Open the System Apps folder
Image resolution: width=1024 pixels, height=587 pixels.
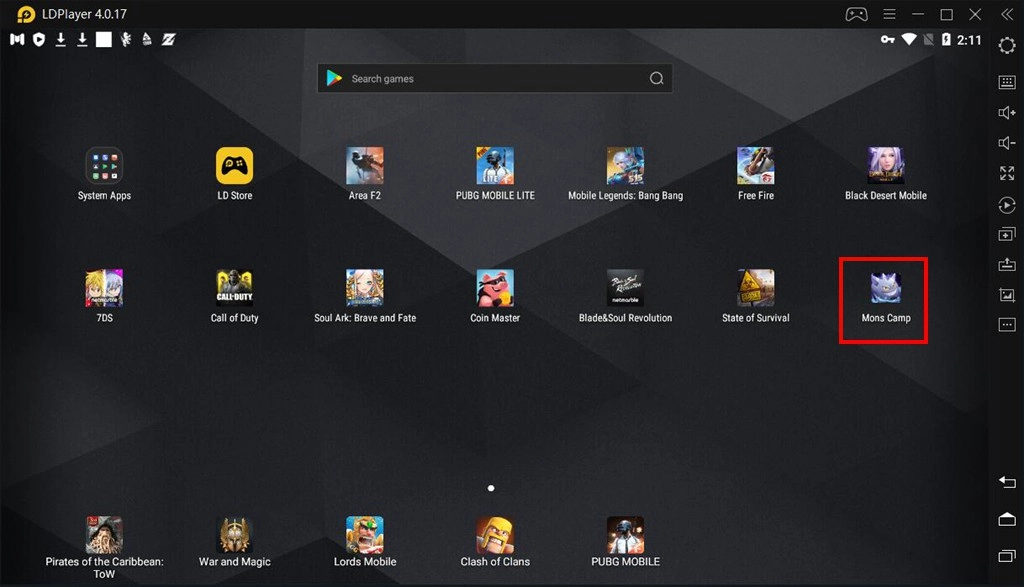coord(104,166)
